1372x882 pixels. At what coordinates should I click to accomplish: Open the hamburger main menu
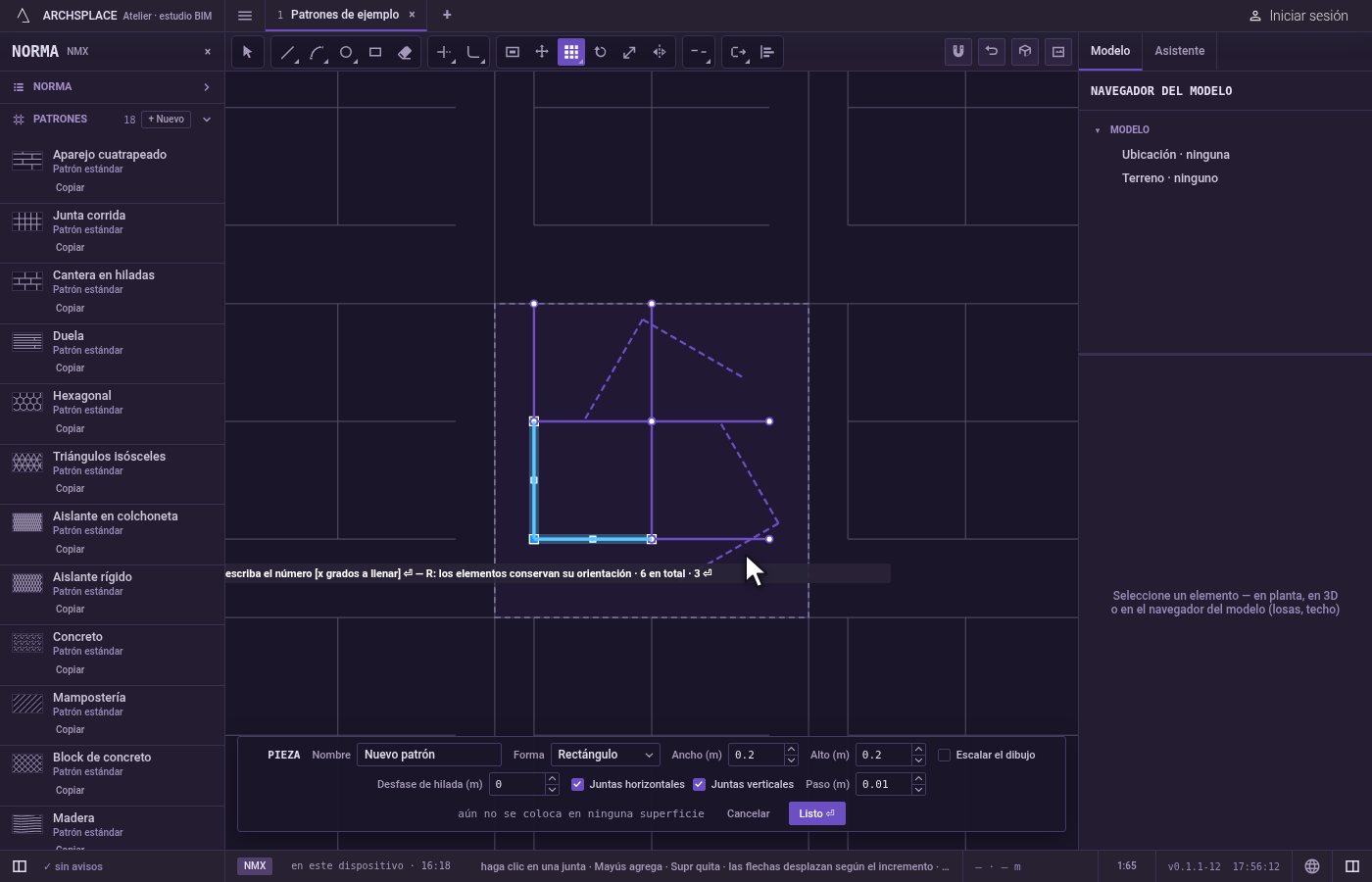[245, 15]
